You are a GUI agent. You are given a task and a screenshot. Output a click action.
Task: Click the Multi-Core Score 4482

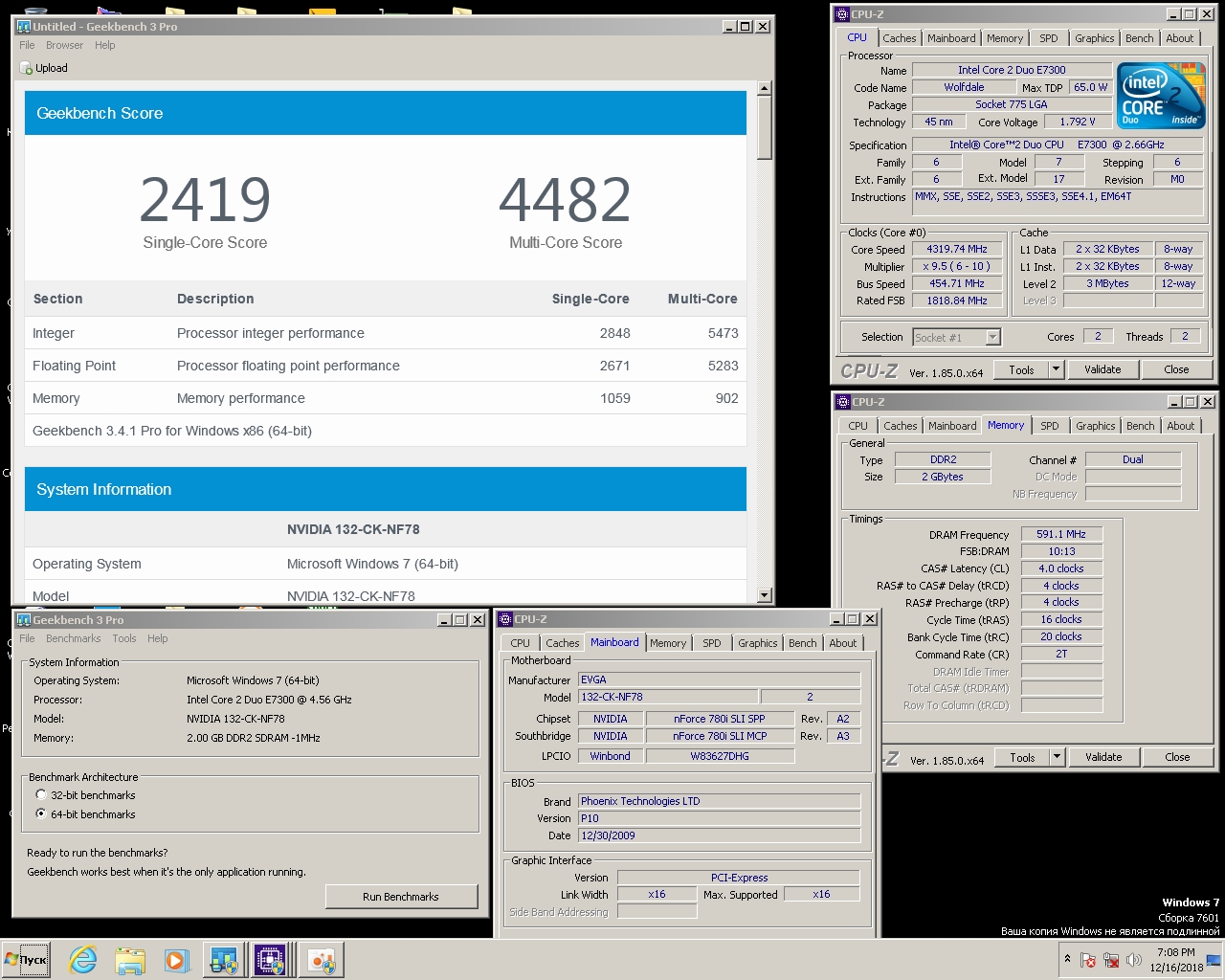[565, 200]
